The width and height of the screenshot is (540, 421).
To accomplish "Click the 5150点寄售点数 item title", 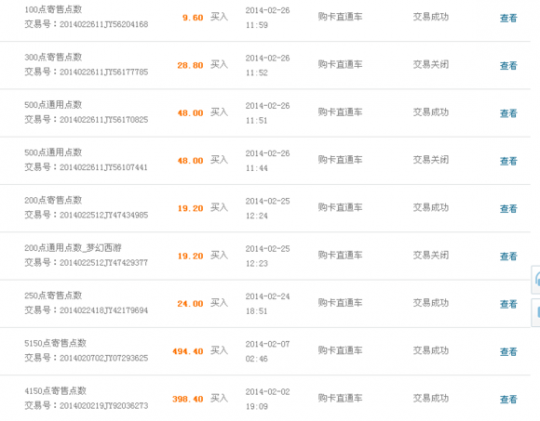I will (55, 343).
